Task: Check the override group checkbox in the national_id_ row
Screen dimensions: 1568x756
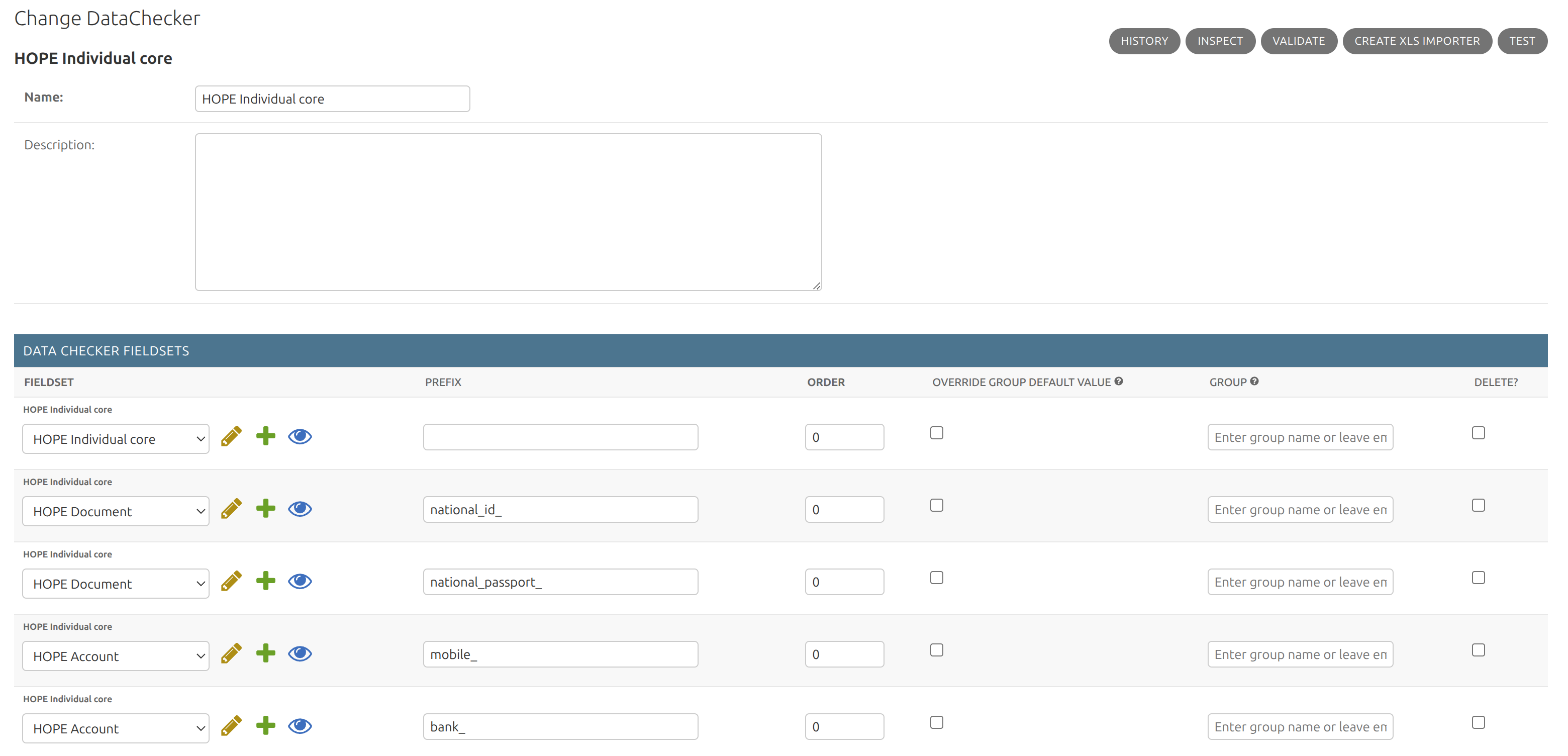Action: 937,505
